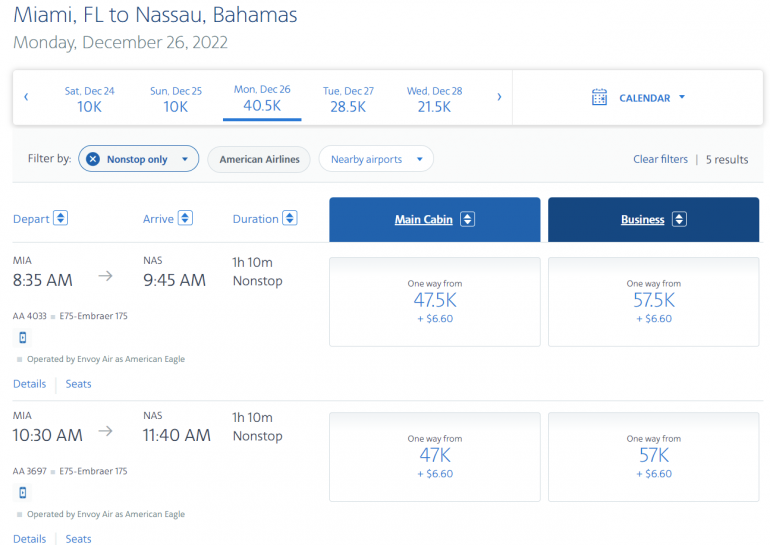Screen dimensions: 770x545
Task: Sort flights by Depart time icon
Action: [60, 218]
